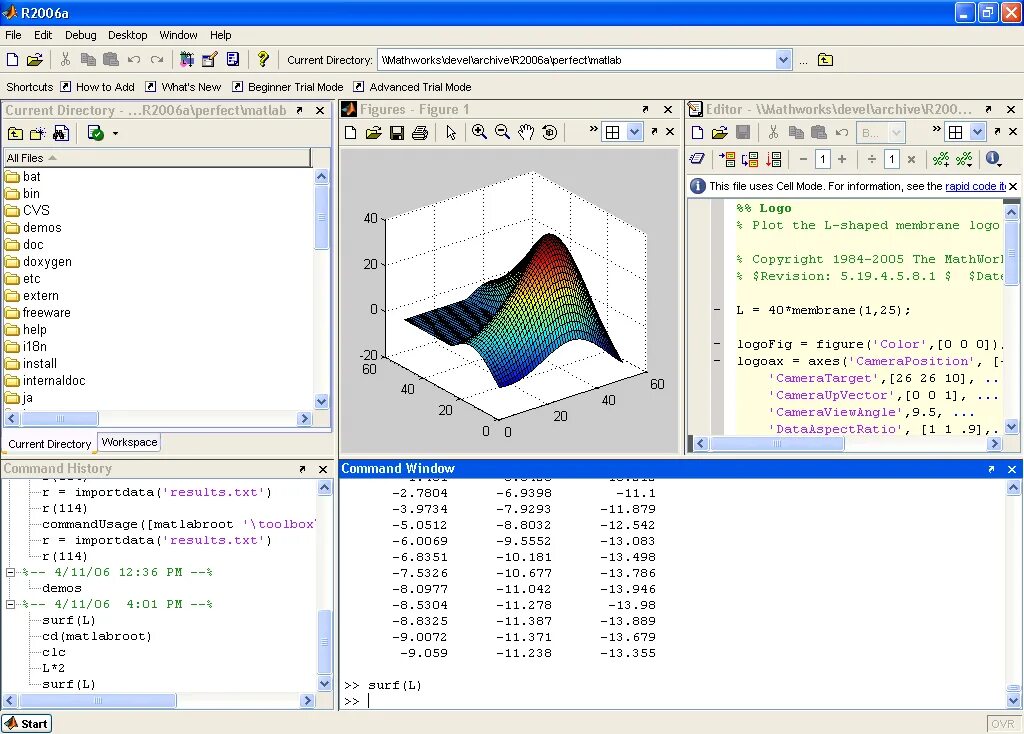This screenshot has height=734, width=1024.
Task: Open the Debug menu
Action: coord(81,35)
